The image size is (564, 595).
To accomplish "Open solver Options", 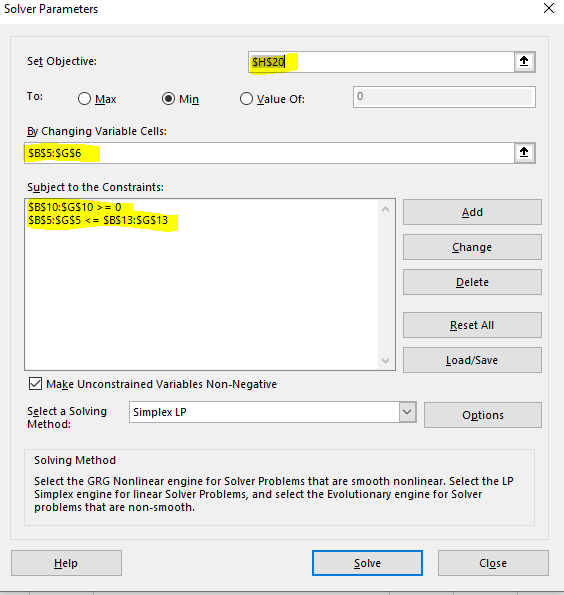I will coord(483,415).
